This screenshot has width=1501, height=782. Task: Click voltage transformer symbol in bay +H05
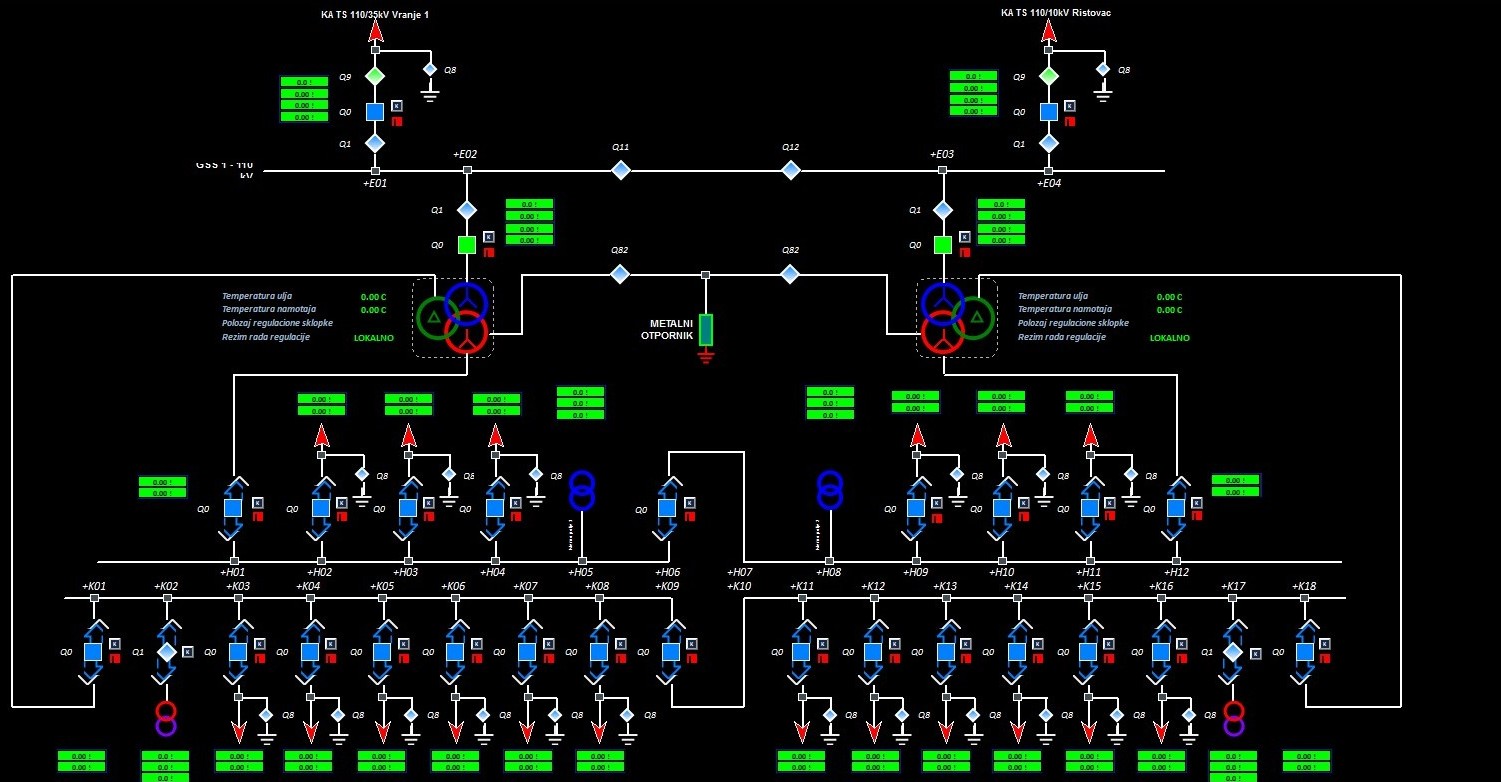(x=582, y=491)
